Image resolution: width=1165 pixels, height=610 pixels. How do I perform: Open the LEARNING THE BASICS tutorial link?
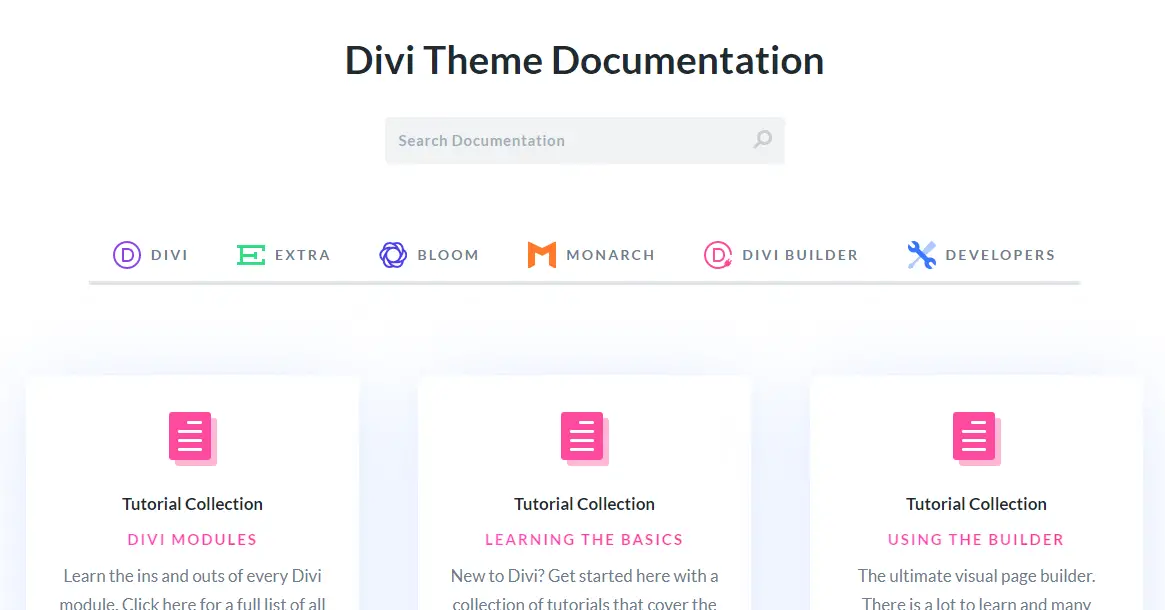point(584,539)
